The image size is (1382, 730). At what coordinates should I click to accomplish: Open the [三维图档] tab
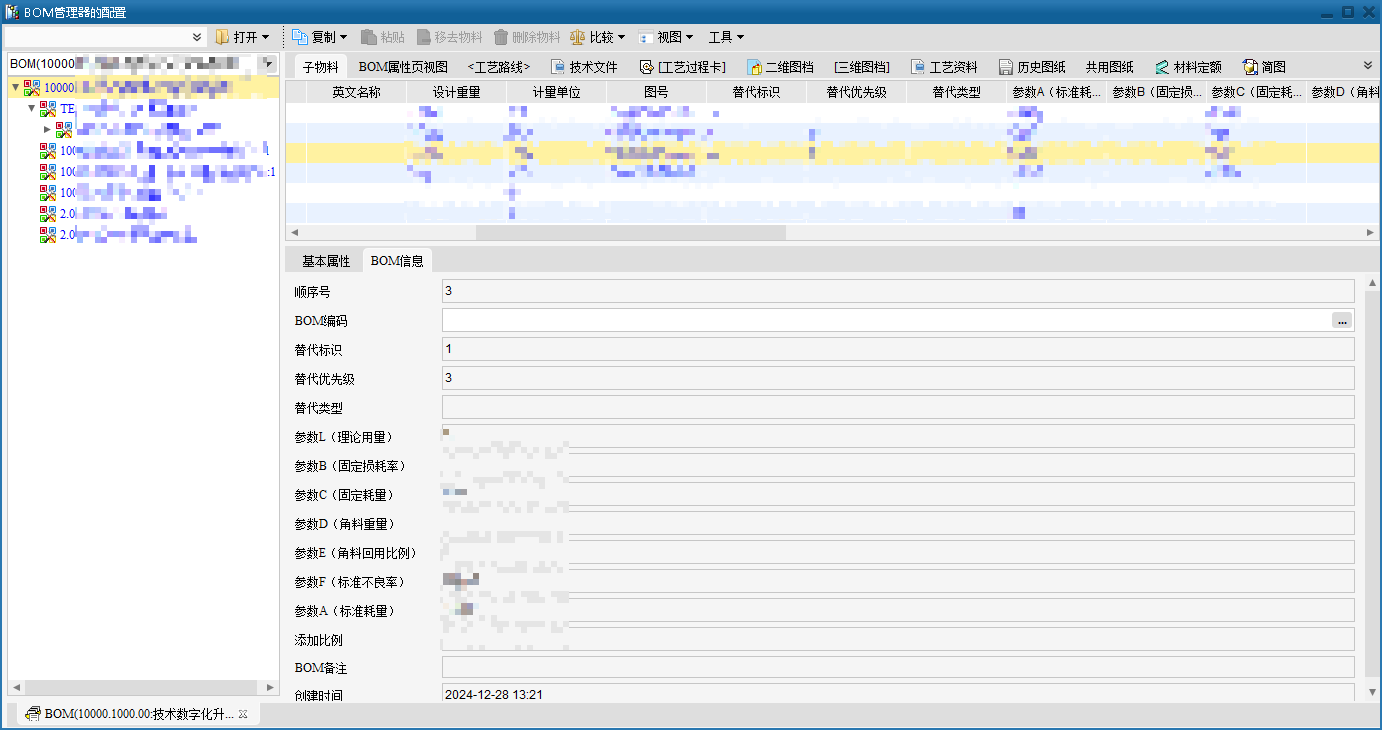coord(861,67)
